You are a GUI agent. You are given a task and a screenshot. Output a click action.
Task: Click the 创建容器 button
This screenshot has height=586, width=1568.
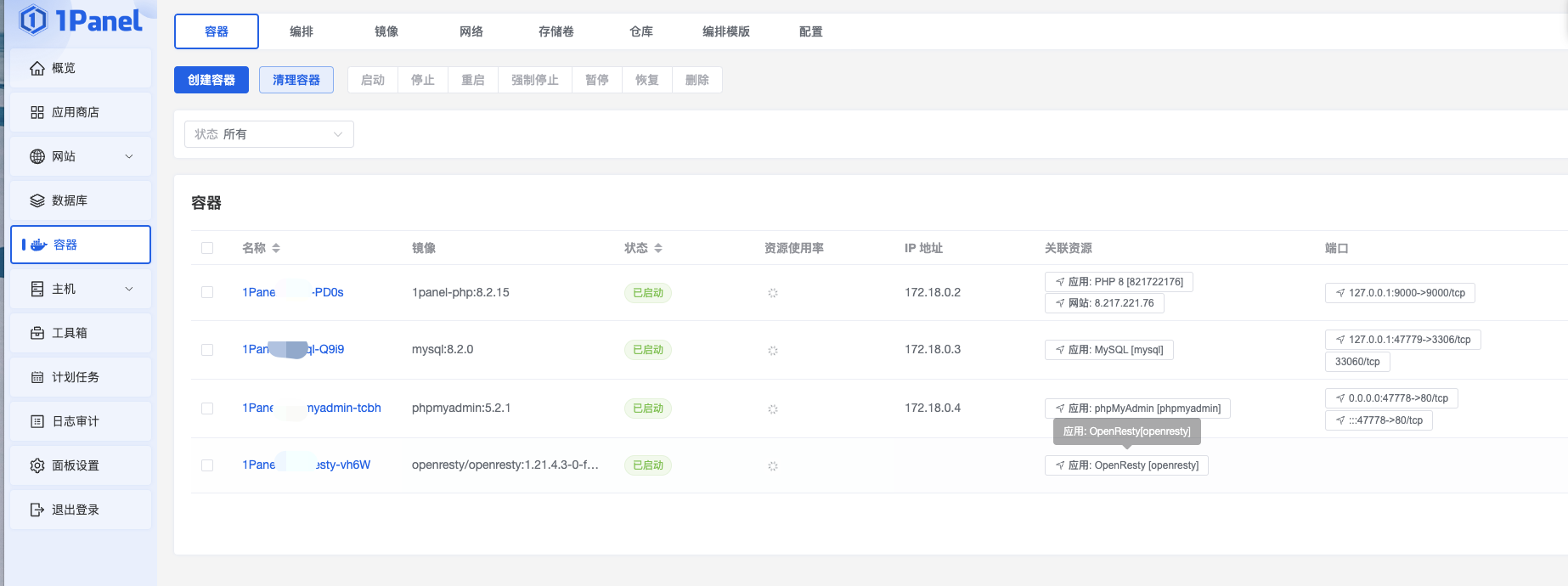pos(212,80)
